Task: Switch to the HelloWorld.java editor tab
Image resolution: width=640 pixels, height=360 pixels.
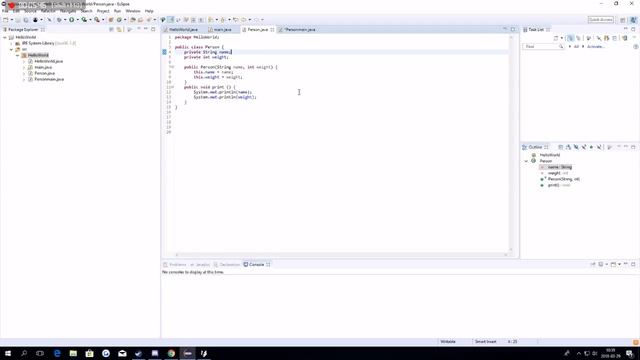Action: (183, 29)
